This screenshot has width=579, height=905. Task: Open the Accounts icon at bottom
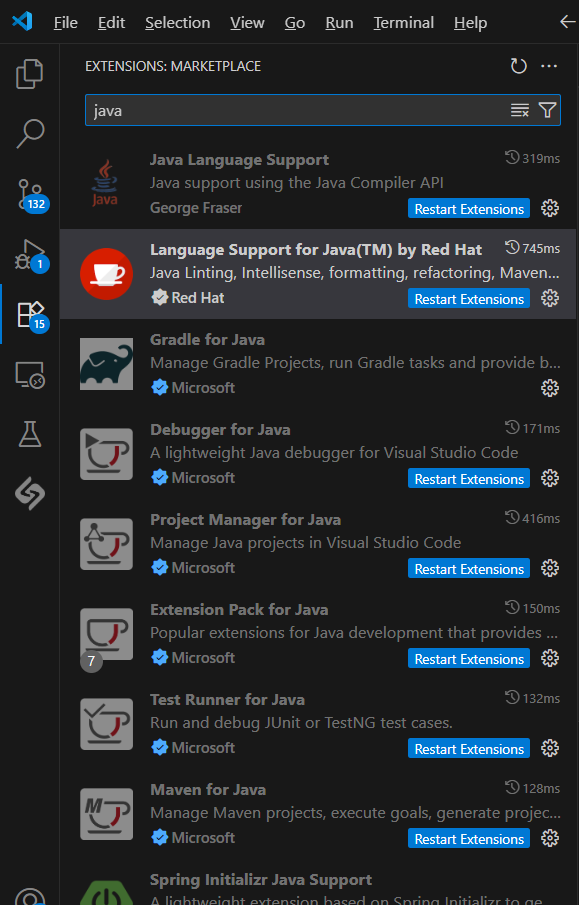29,897
